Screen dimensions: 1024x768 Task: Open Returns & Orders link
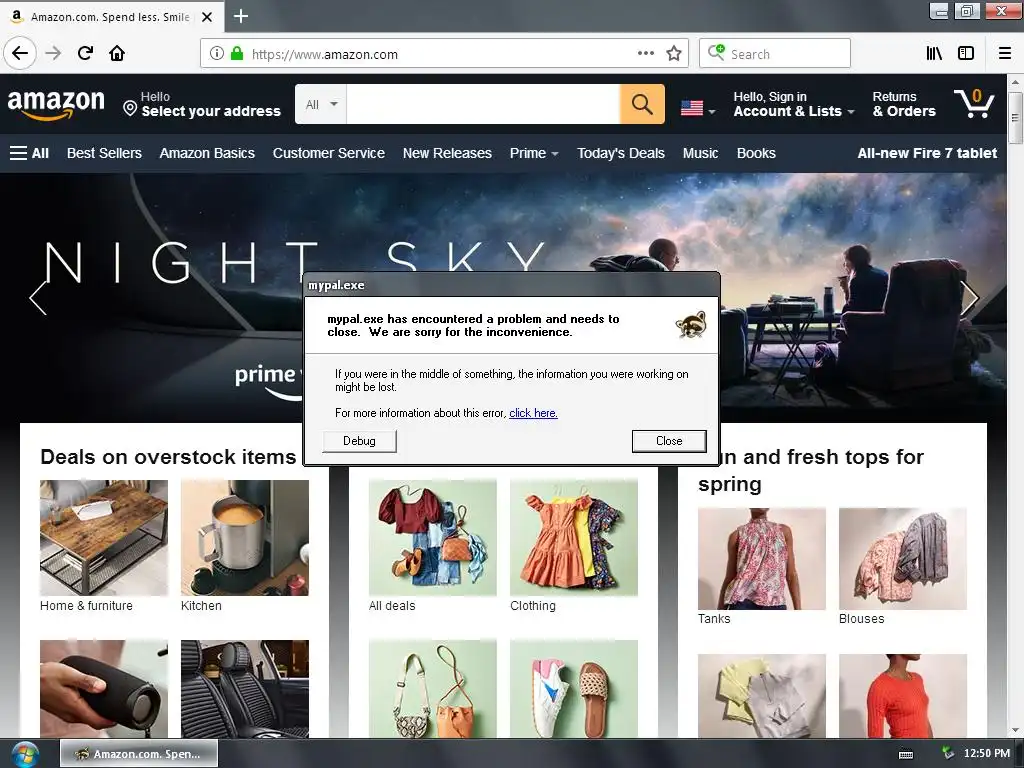[x=904, y=104]
